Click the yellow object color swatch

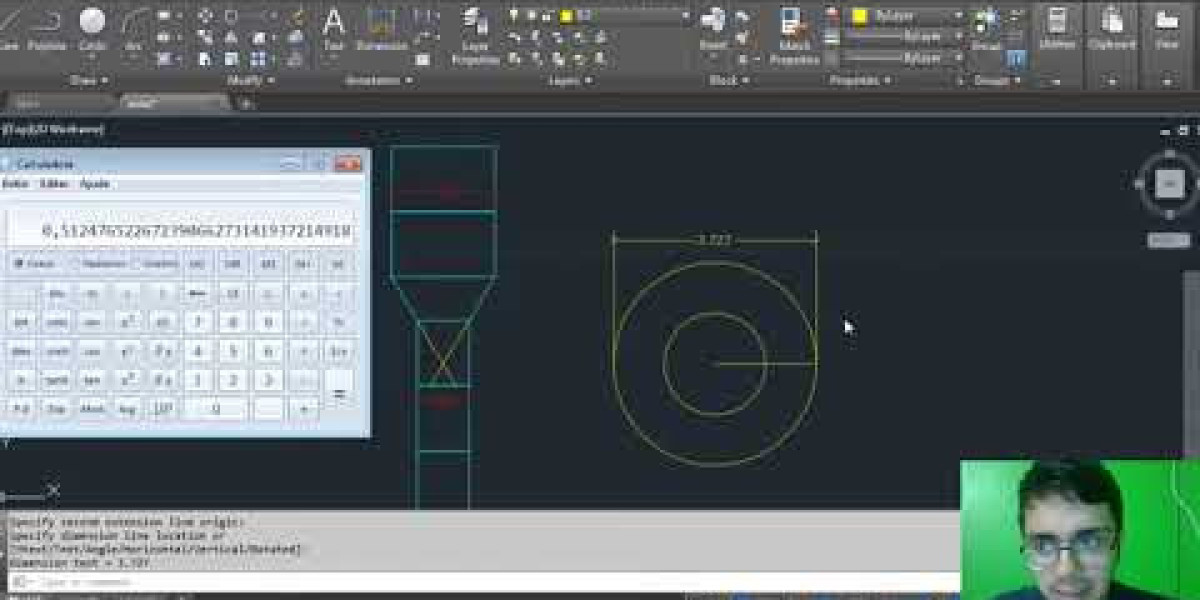click(859, 16)
